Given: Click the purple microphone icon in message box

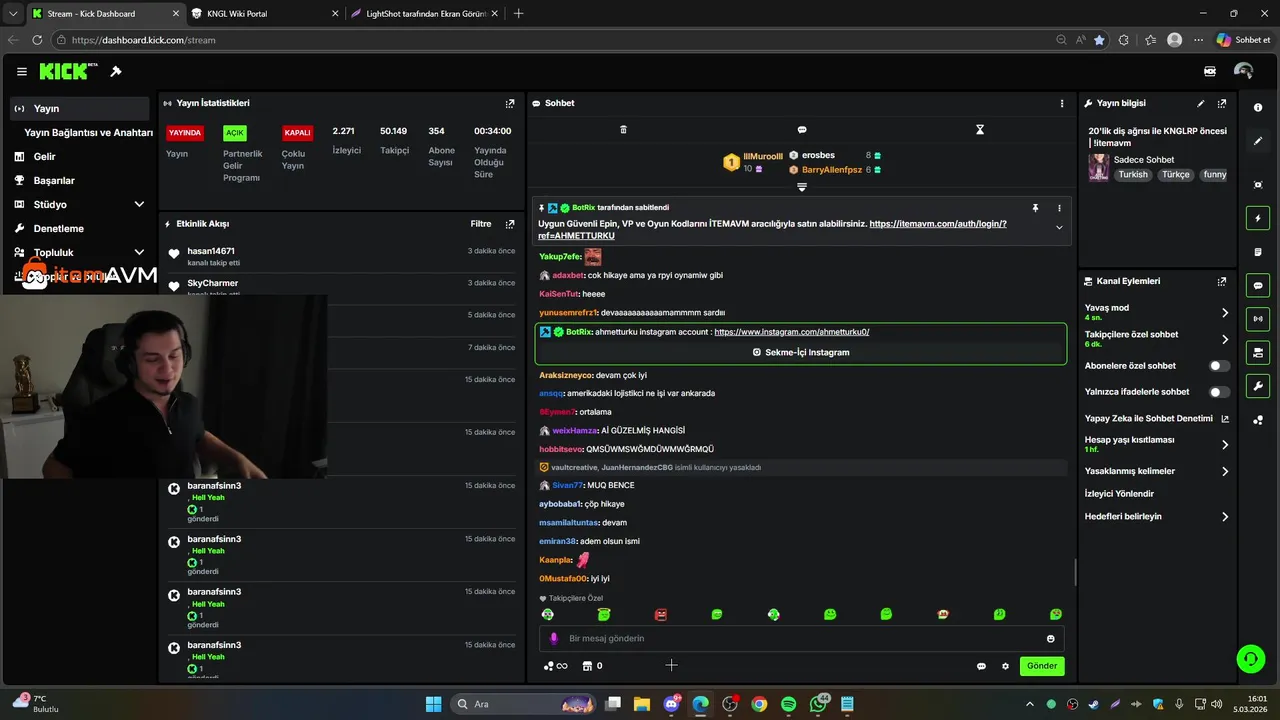Looking at the screenshot, I should pyautogui.click(x=554, y=639).
